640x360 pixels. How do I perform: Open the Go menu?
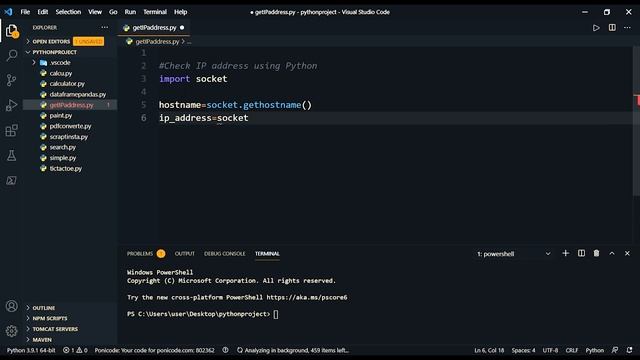(x=113, y=12)
